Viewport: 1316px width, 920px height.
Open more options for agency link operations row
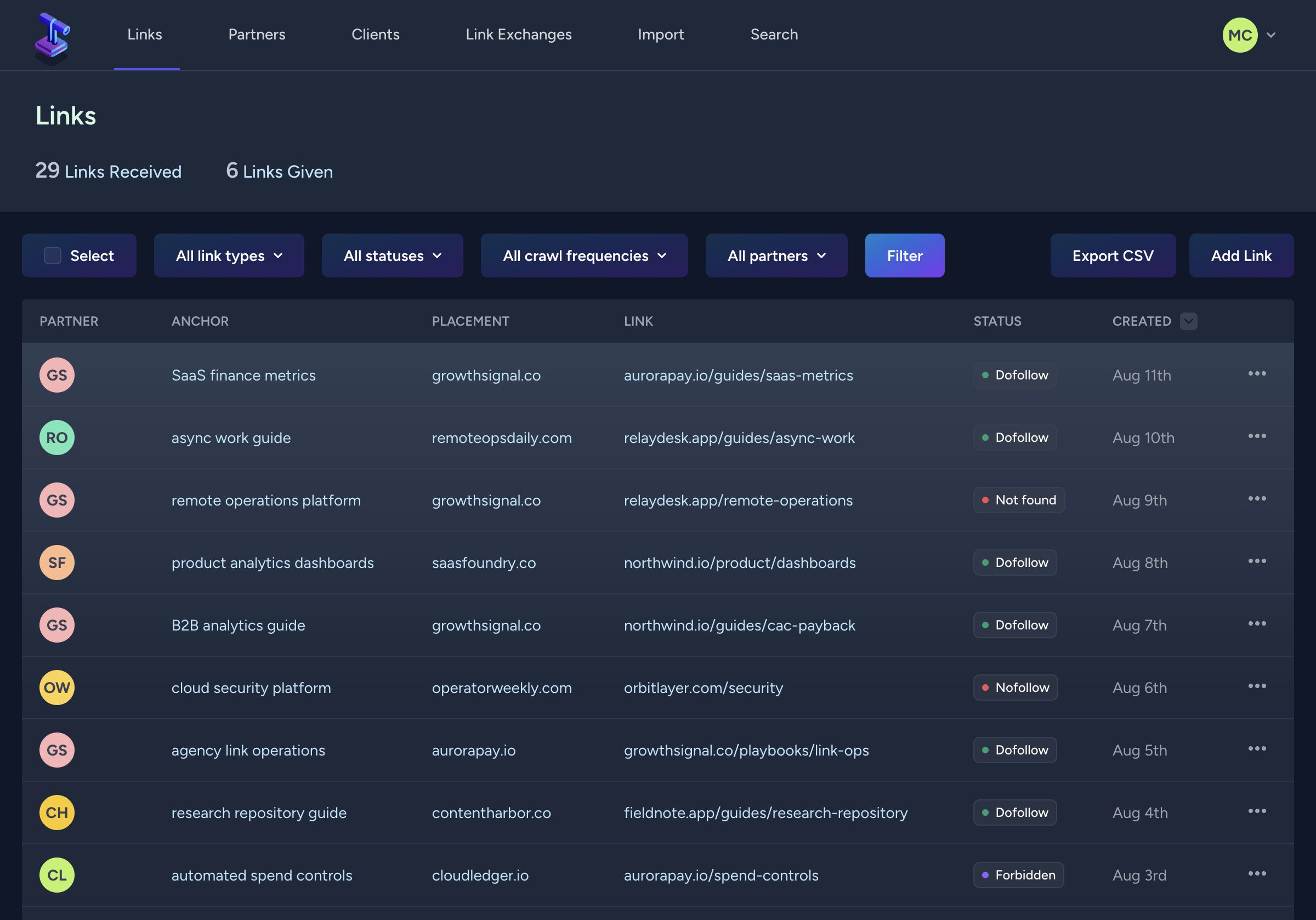1256,748
